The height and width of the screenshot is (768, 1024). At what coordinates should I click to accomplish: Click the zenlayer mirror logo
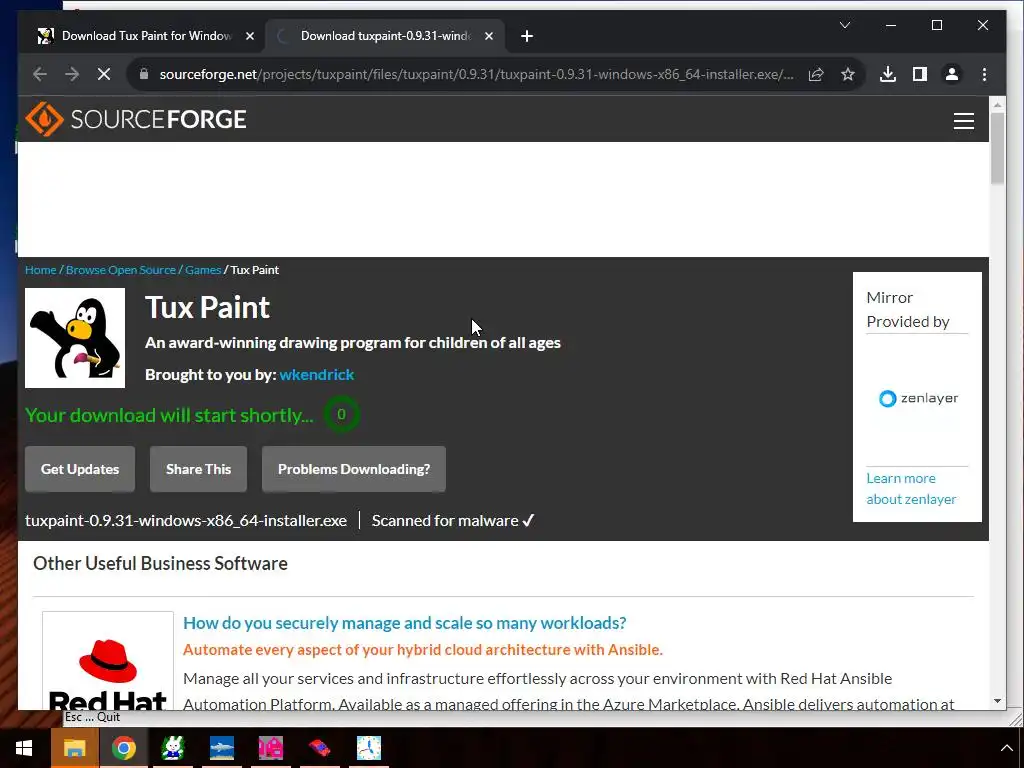click(918, 398)
